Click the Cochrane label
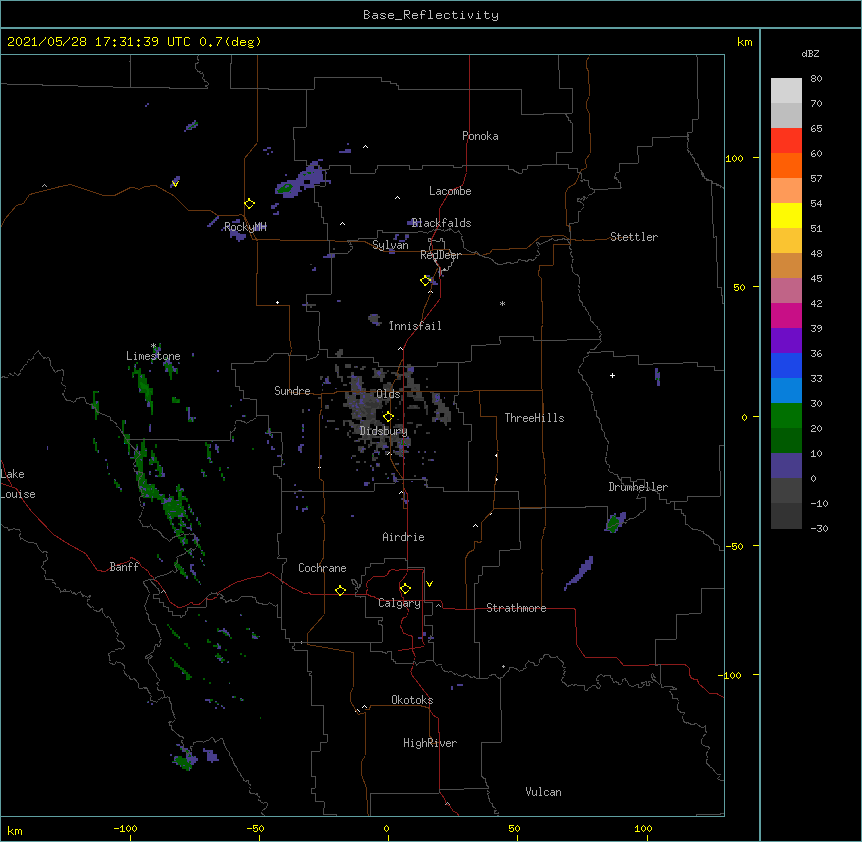 [322, 568]
